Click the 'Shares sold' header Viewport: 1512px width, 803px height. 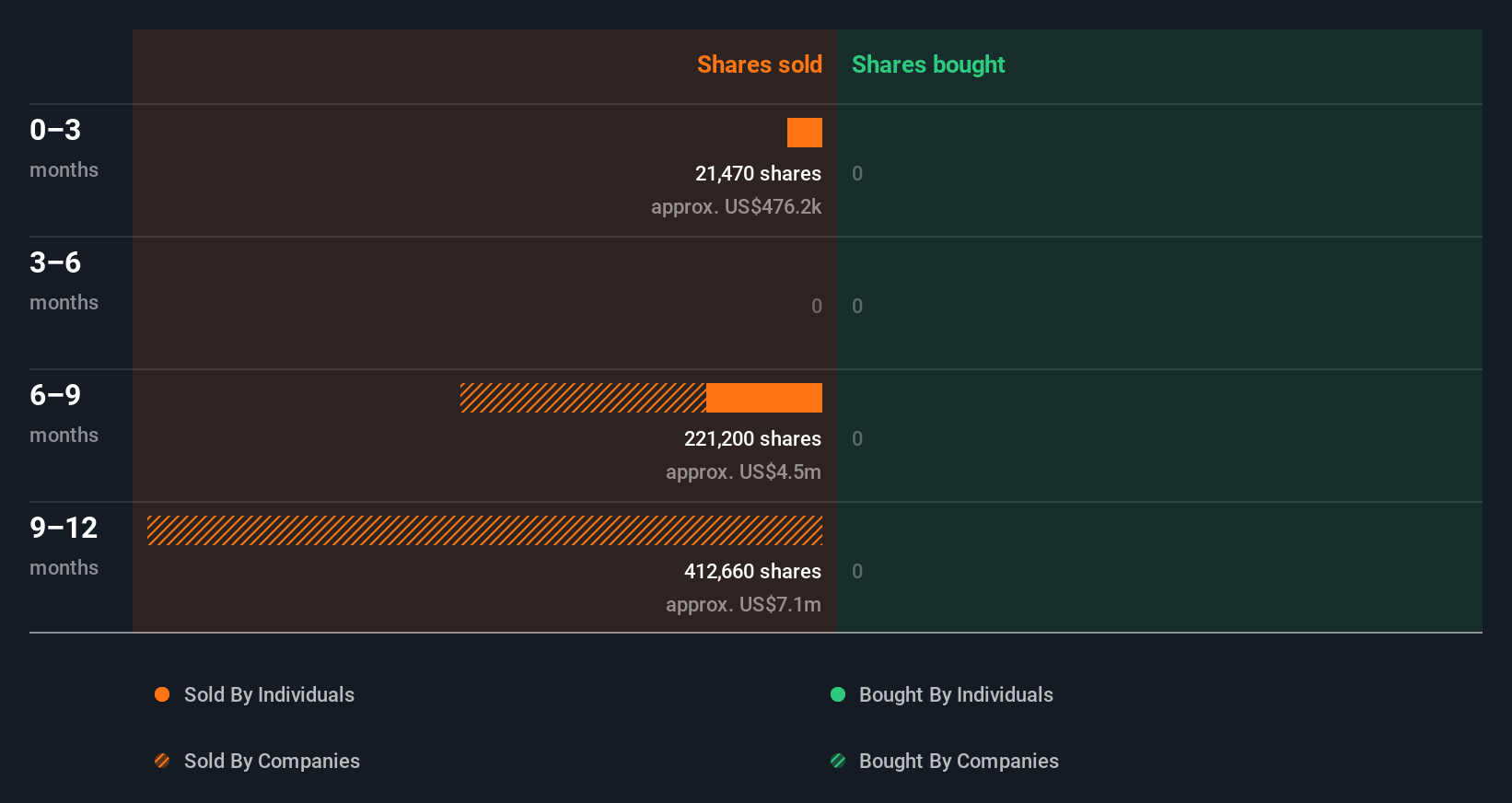[x=760, y=64]
